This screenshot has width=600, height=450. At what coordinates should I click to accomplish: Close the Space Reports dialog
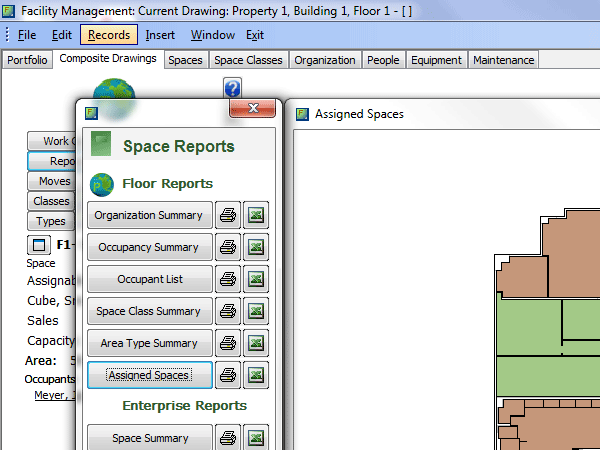(x=252, y=108)
